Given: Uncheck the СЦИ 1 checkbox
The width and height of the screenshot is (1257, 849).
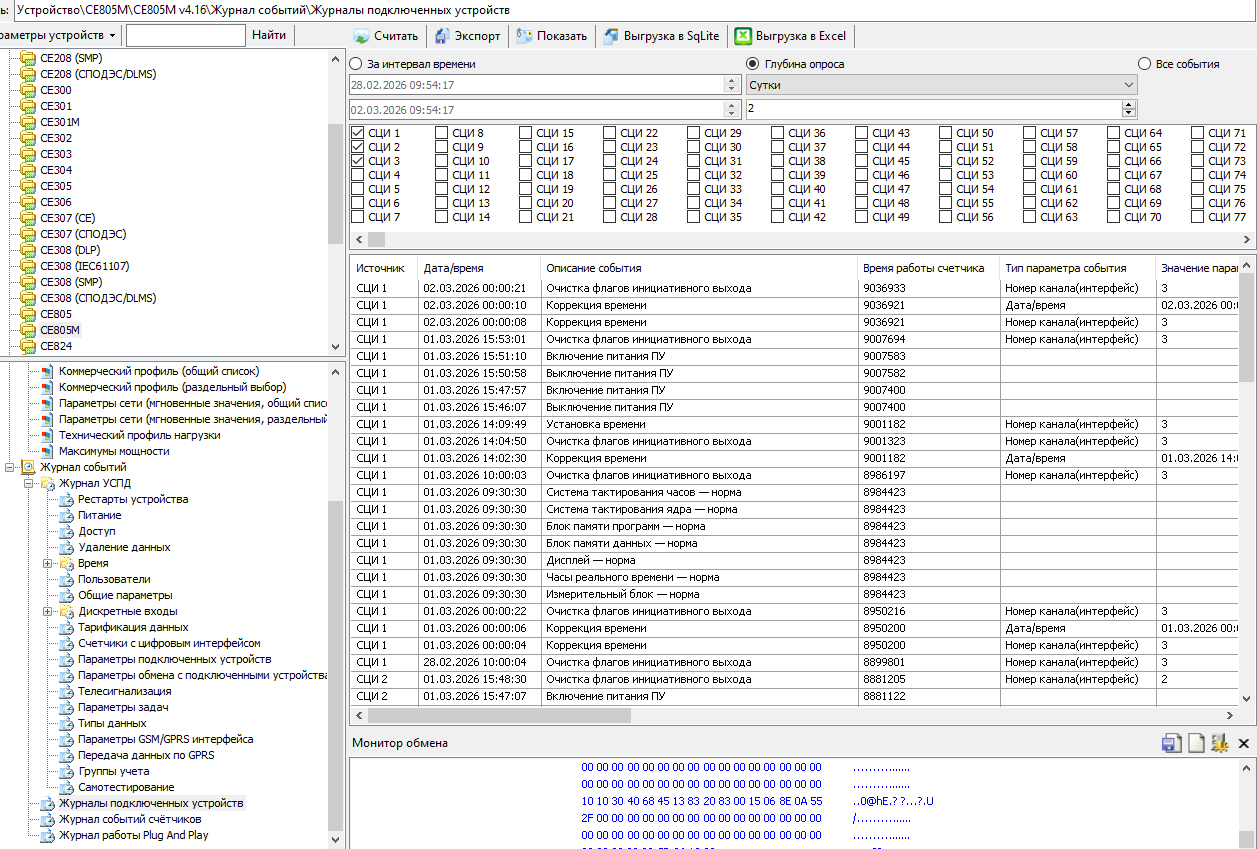Looking at the screenshot, I should tap(358, 133).
